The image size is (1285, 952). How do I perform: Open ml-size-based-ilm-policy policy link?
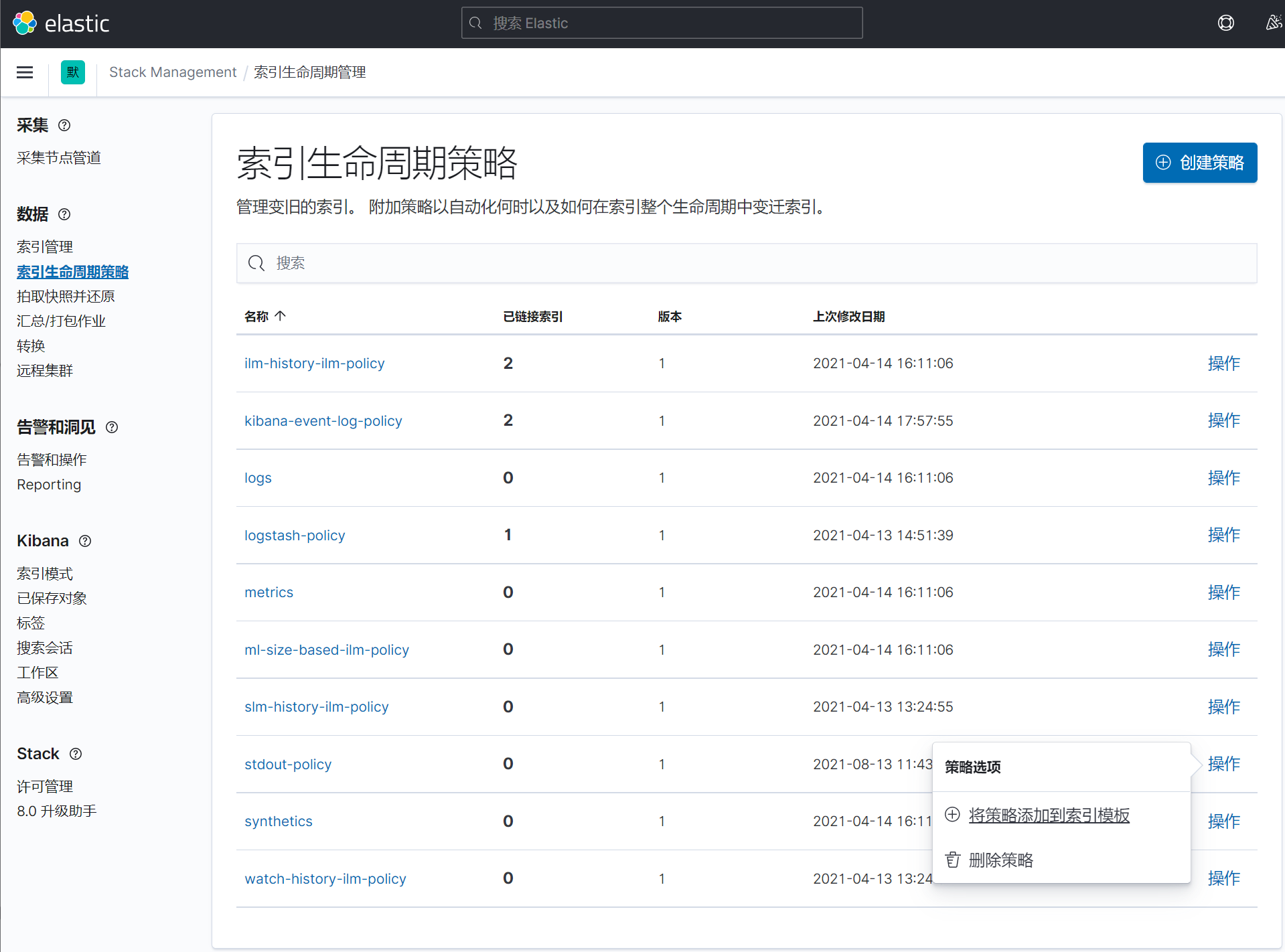pos(327,650)
